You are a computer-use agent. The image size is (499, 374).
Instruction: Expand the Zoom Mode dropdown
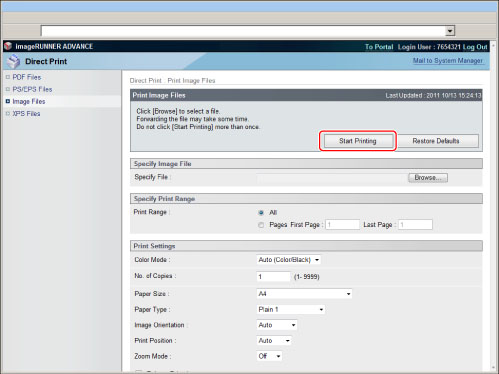coord(269,356)
